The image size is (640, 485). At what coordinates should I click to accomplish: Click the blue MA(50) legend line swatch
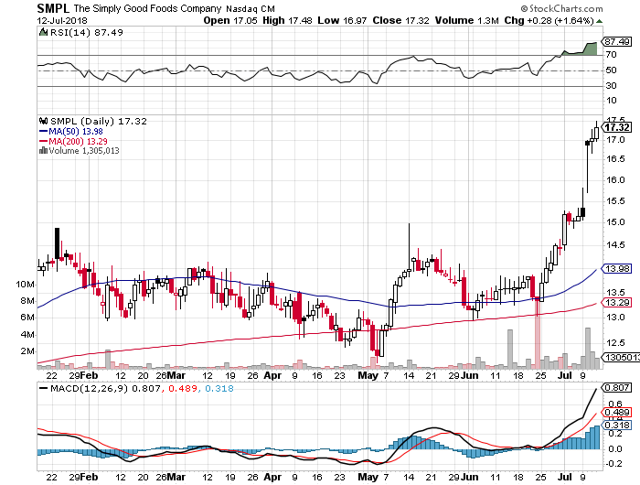pos(43,131)
